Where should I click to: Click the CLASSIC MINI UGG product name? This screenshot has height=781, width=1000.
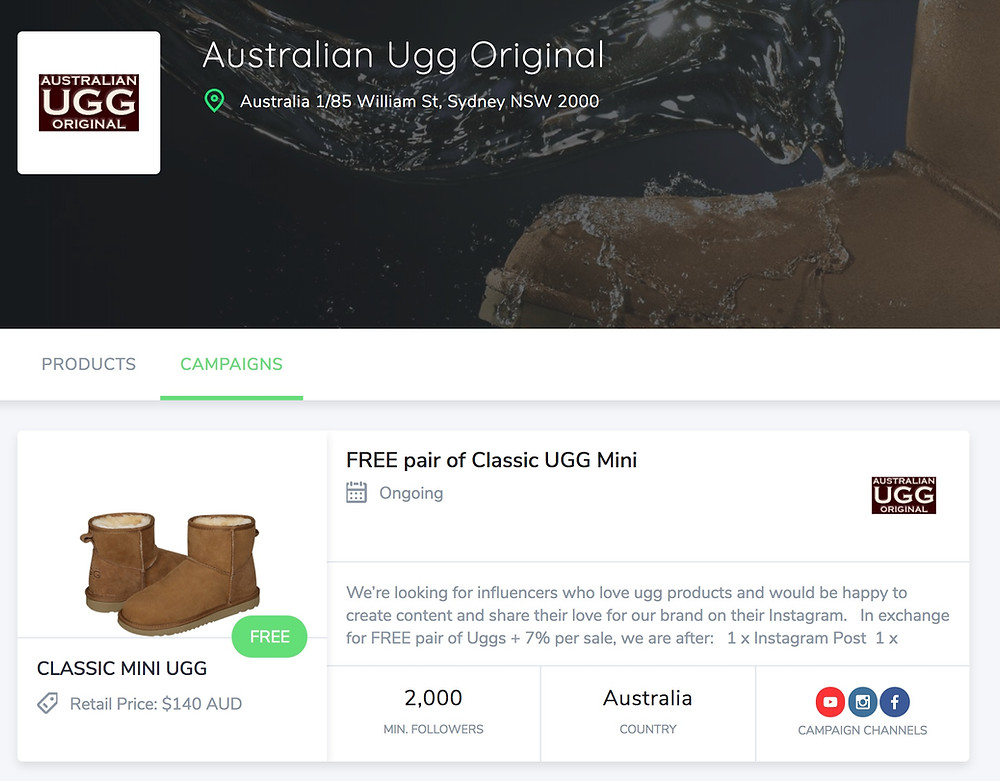pyautogui.click(x=122, y=668)
